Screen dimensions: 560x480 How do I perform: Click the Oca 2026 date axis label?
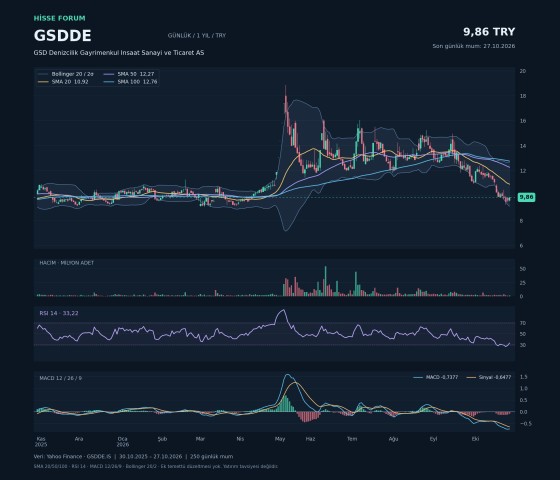(x=122, y=442)
